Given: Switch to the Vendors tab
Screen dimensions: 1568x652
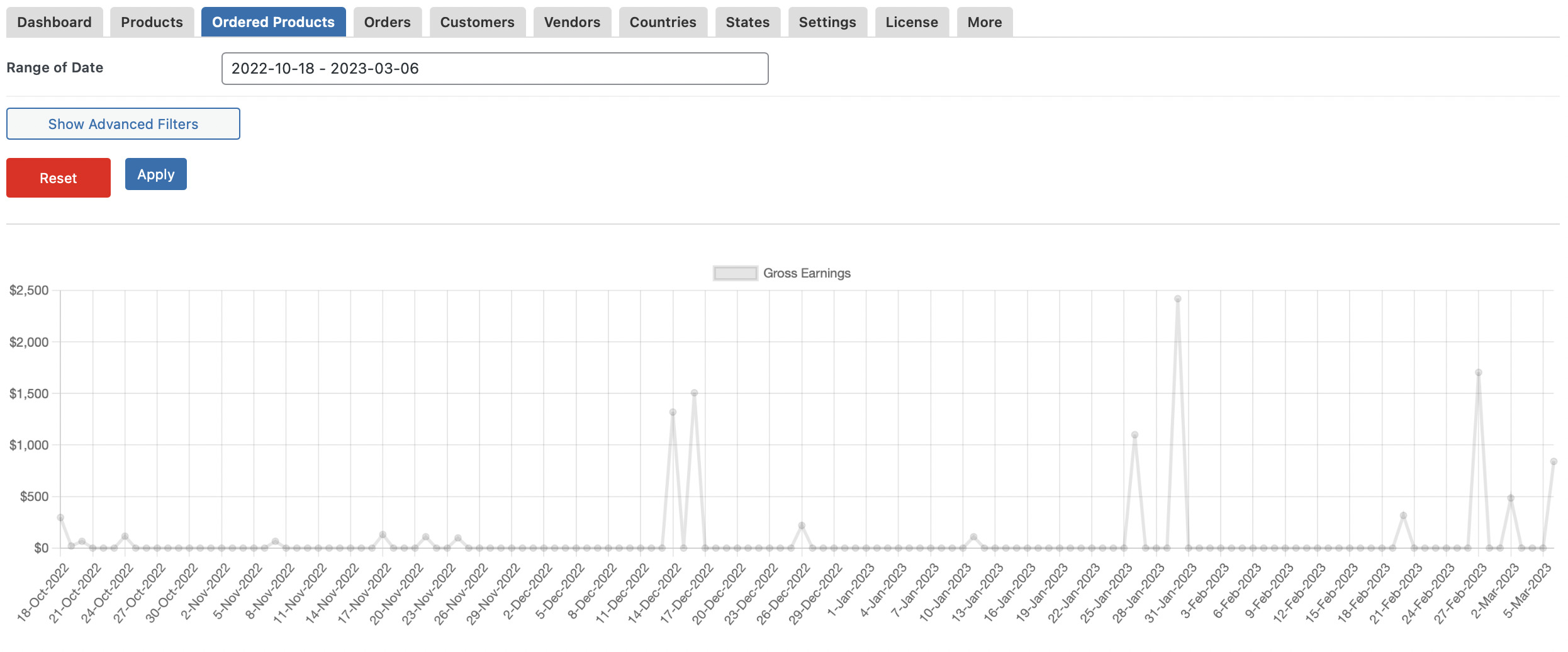Looking at the screenshot, I should click(x=572, y=22).
